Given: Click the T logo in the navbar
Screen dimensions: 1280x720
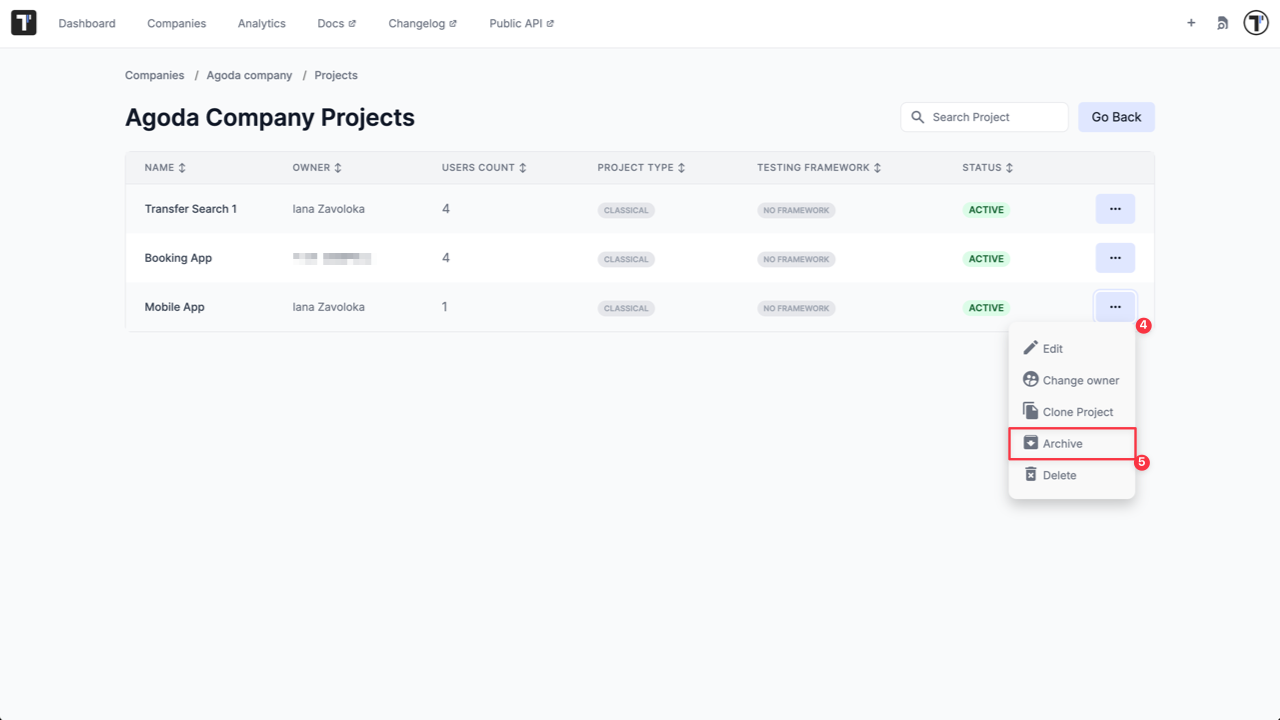Looking at the screenshot, I should click(x=23, y=22).
